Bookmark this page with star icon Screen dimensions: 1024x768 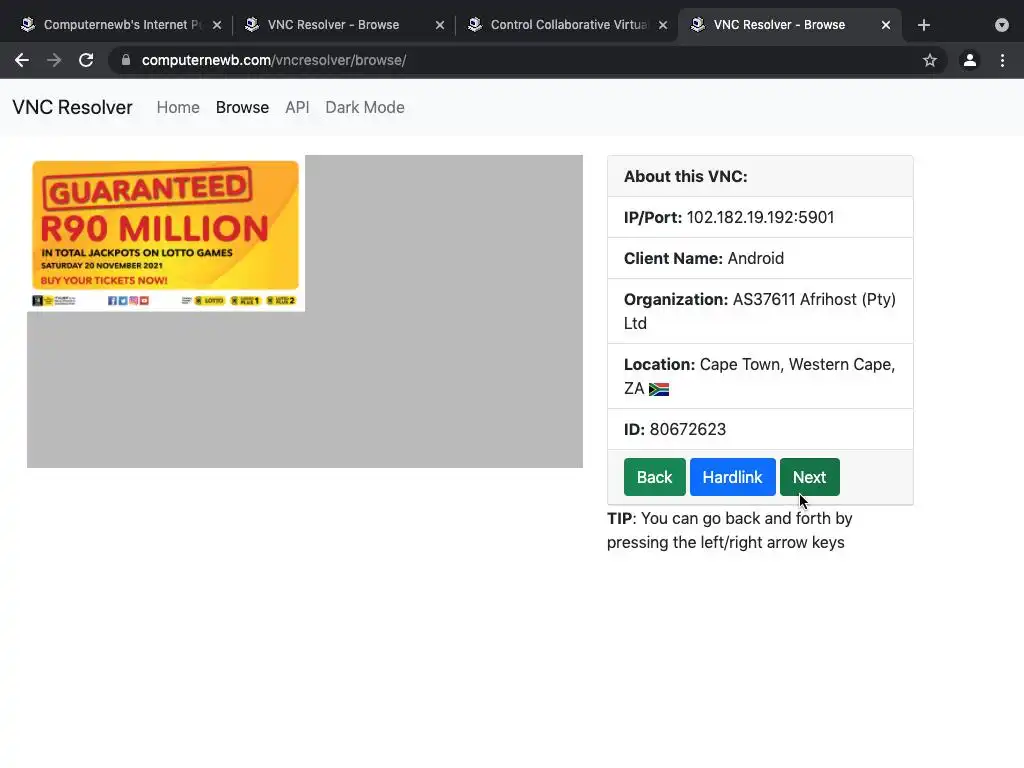click(x=930, y=60)
